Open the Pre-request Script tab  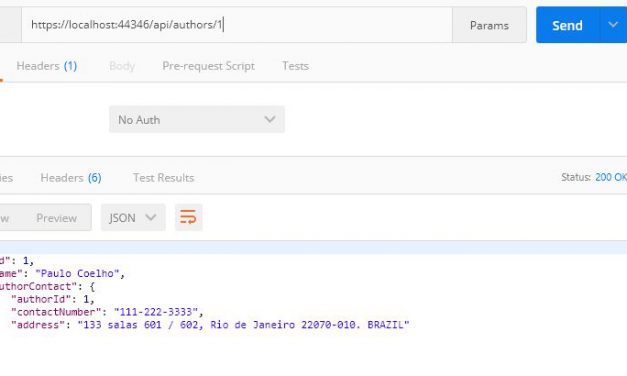coord(208,66)
